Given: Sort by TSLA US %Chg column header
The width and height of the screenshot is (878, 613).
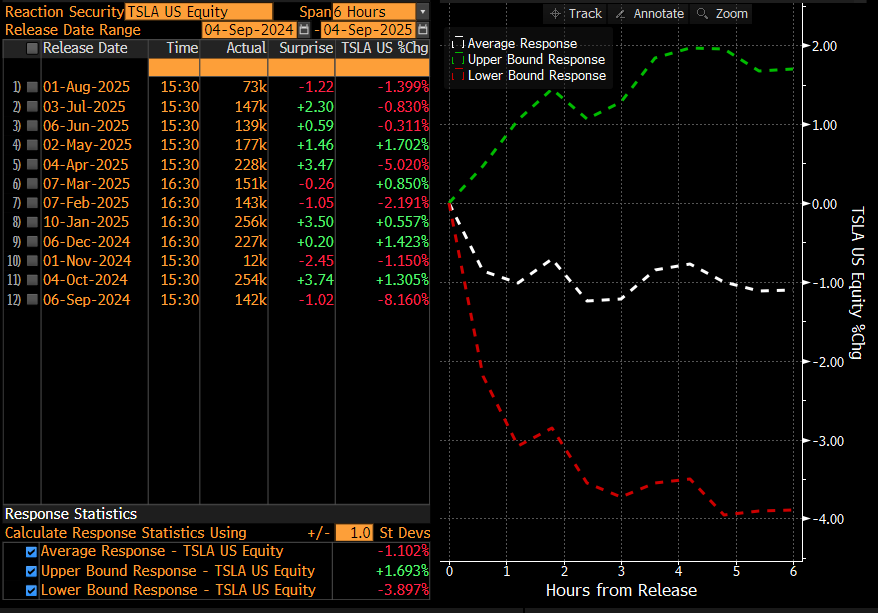Looking at the screenshot, I should pos(385,48).
